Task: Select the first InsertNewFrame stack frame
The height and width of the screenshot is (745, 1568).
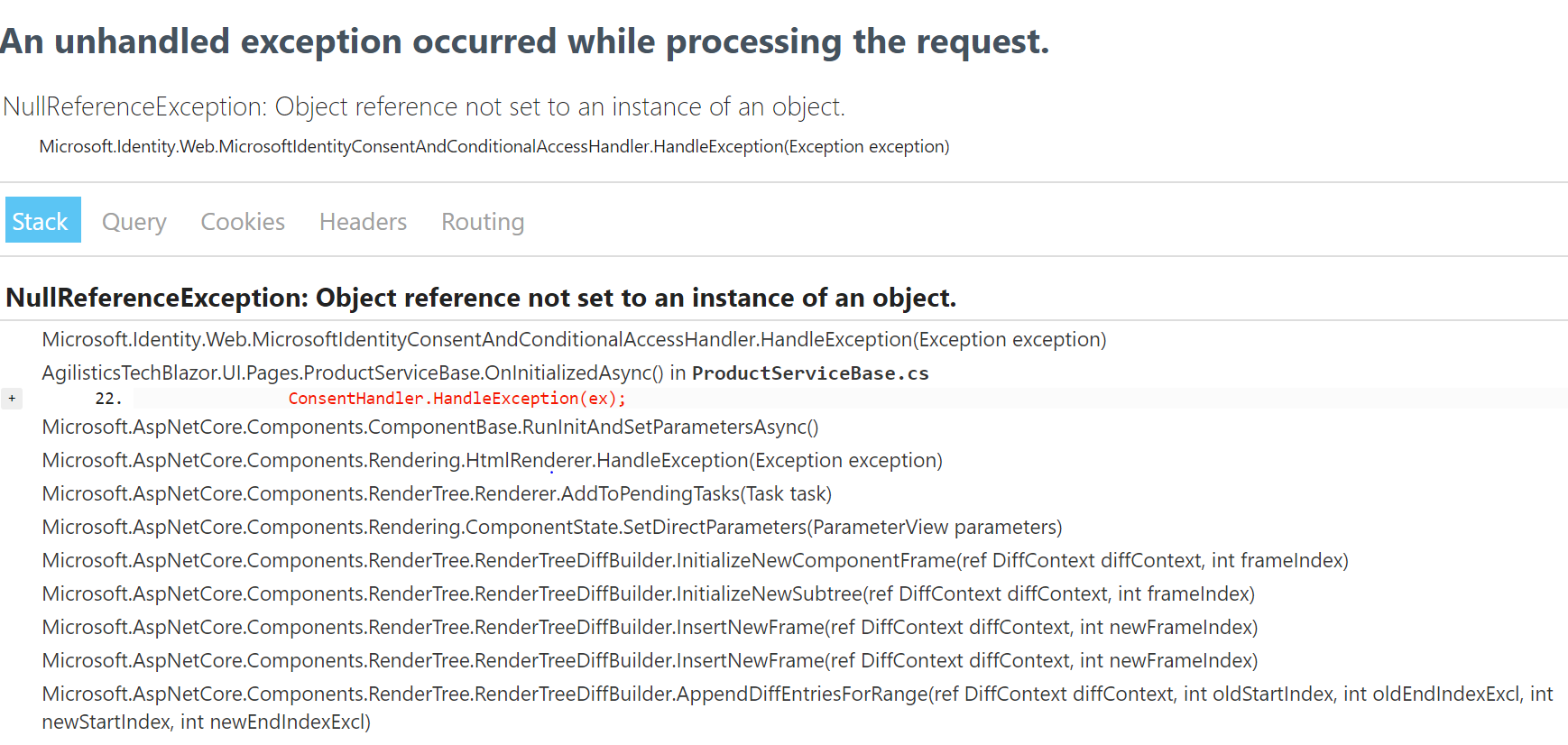Action: pyautogui.click(x=650, y=627)
